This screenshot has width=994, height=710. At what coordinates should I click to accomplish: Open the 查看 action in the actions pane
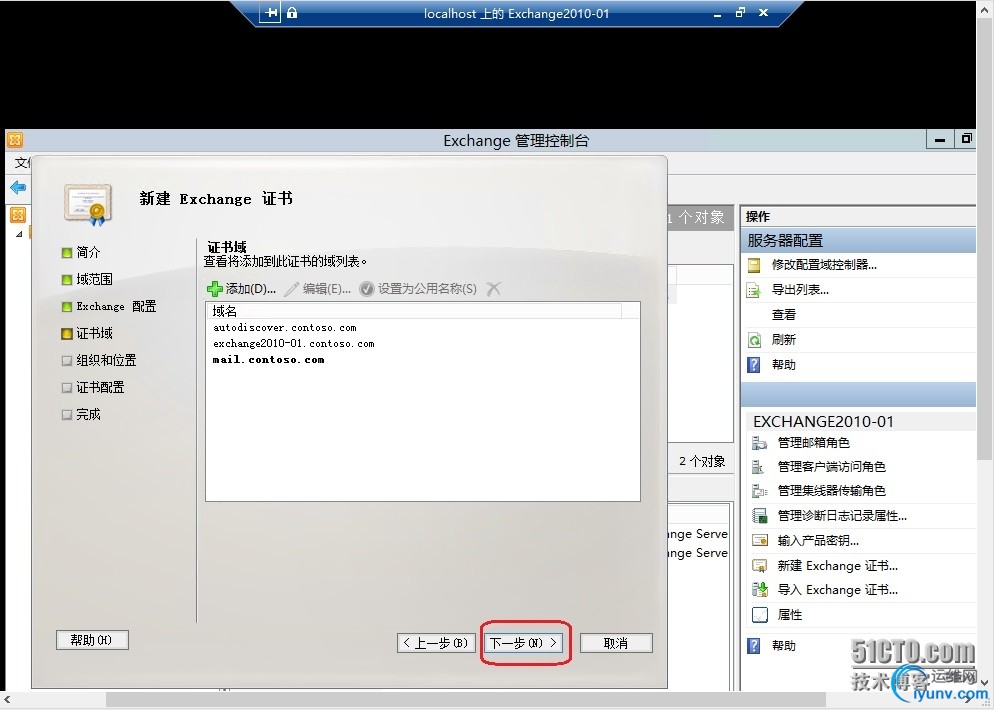[784, 314]
